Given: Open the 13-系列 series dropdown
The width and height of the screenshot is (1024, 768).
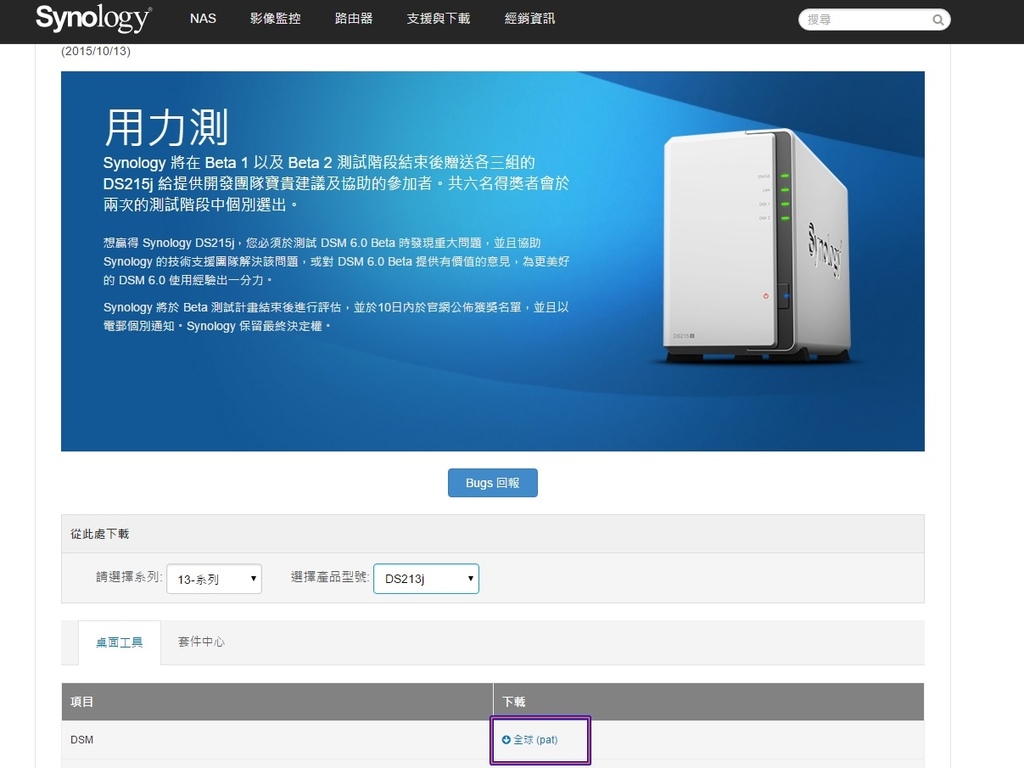Looking at the screenshot, I should (x=214, y=579).
